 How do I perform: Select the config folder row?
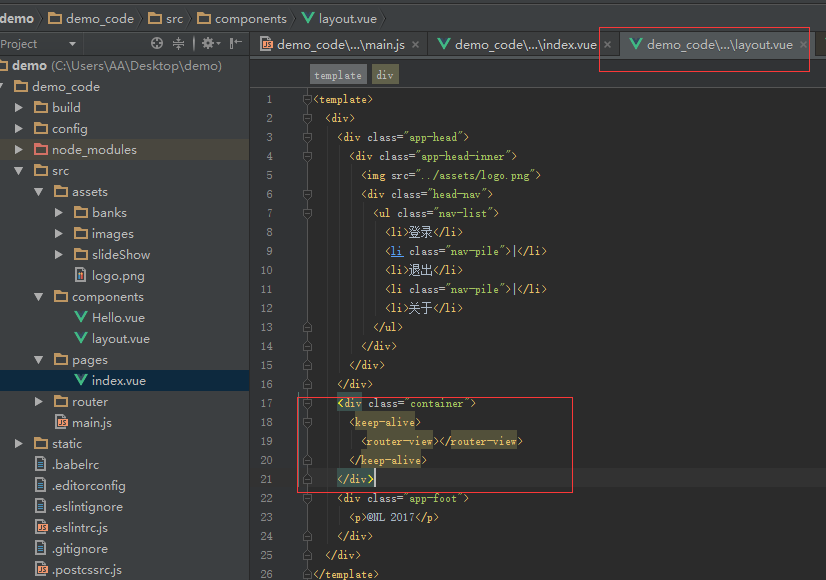tap(124, 129)
